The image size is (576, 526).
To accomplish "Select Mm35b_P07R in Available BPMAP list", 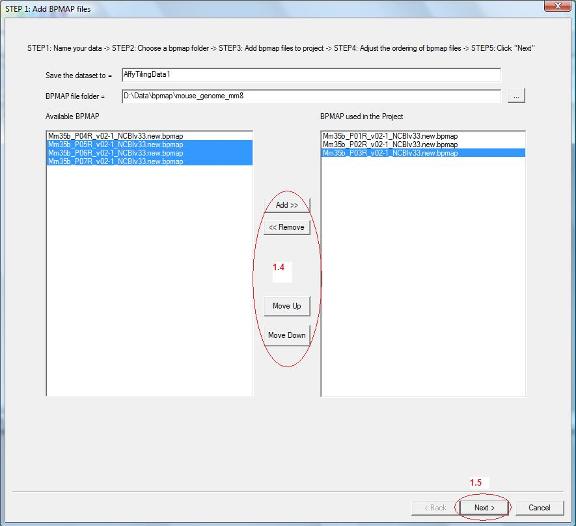I will [150, 161].
